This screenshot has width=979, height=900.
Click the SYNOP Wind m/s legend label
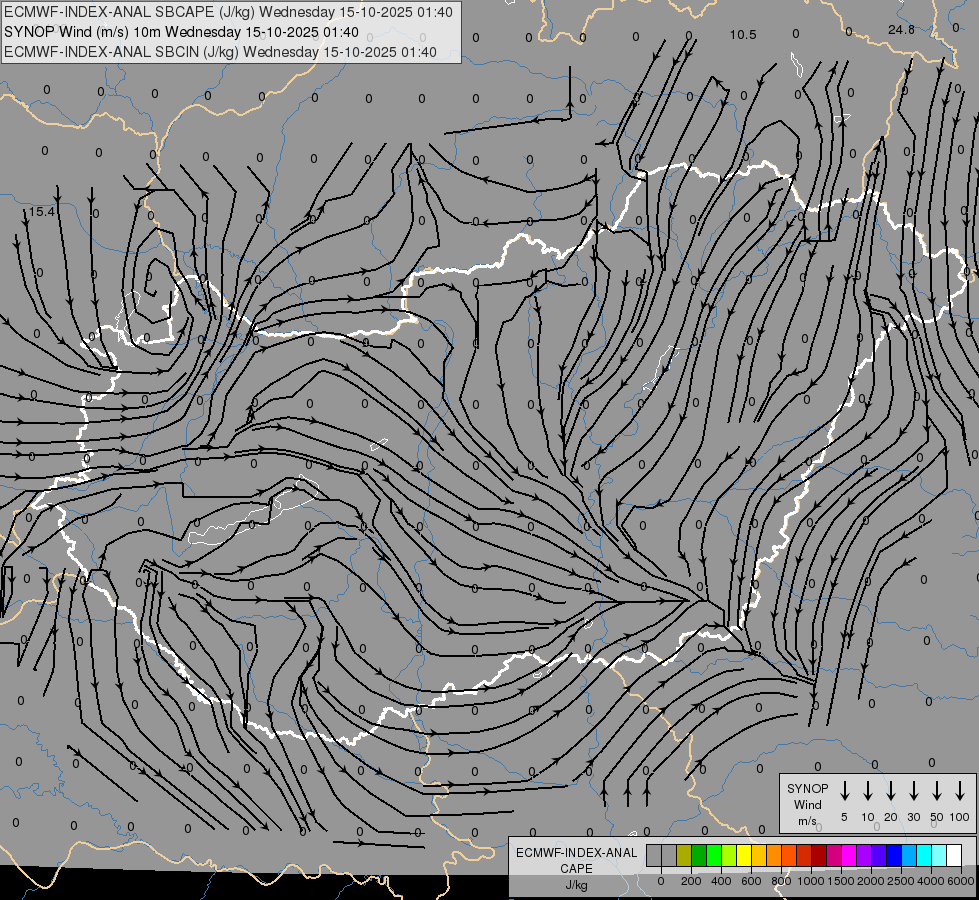(x=807, y=804)
